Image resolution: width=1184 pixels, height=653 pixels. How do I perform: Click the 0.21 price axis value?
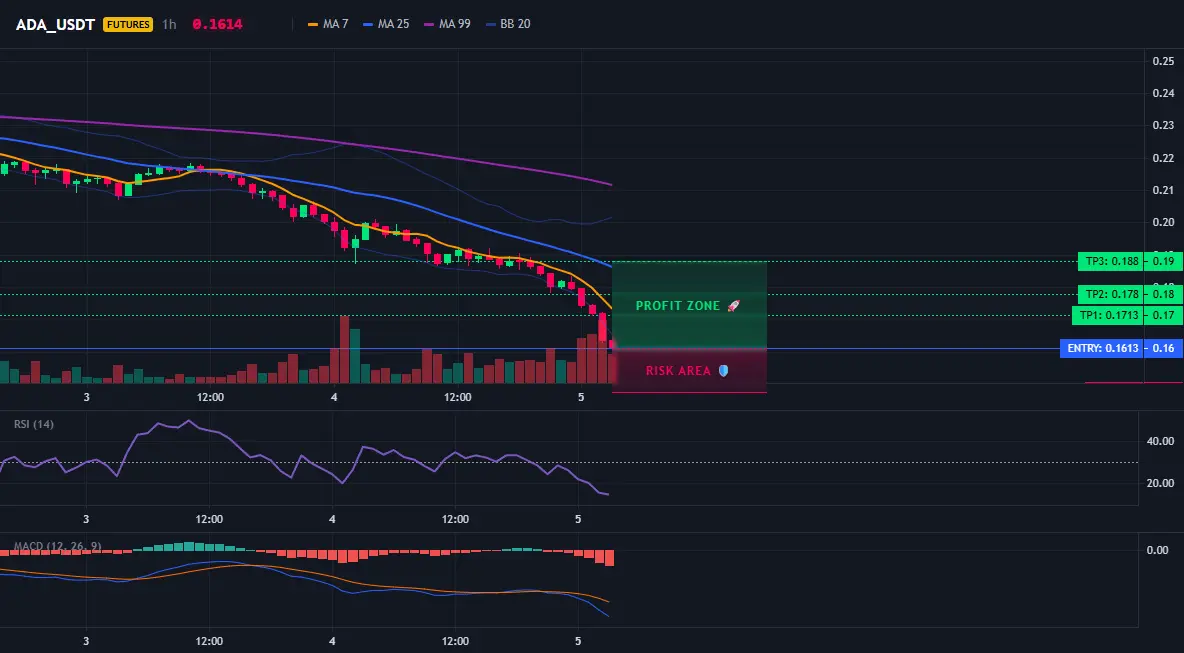(1164, 190)
